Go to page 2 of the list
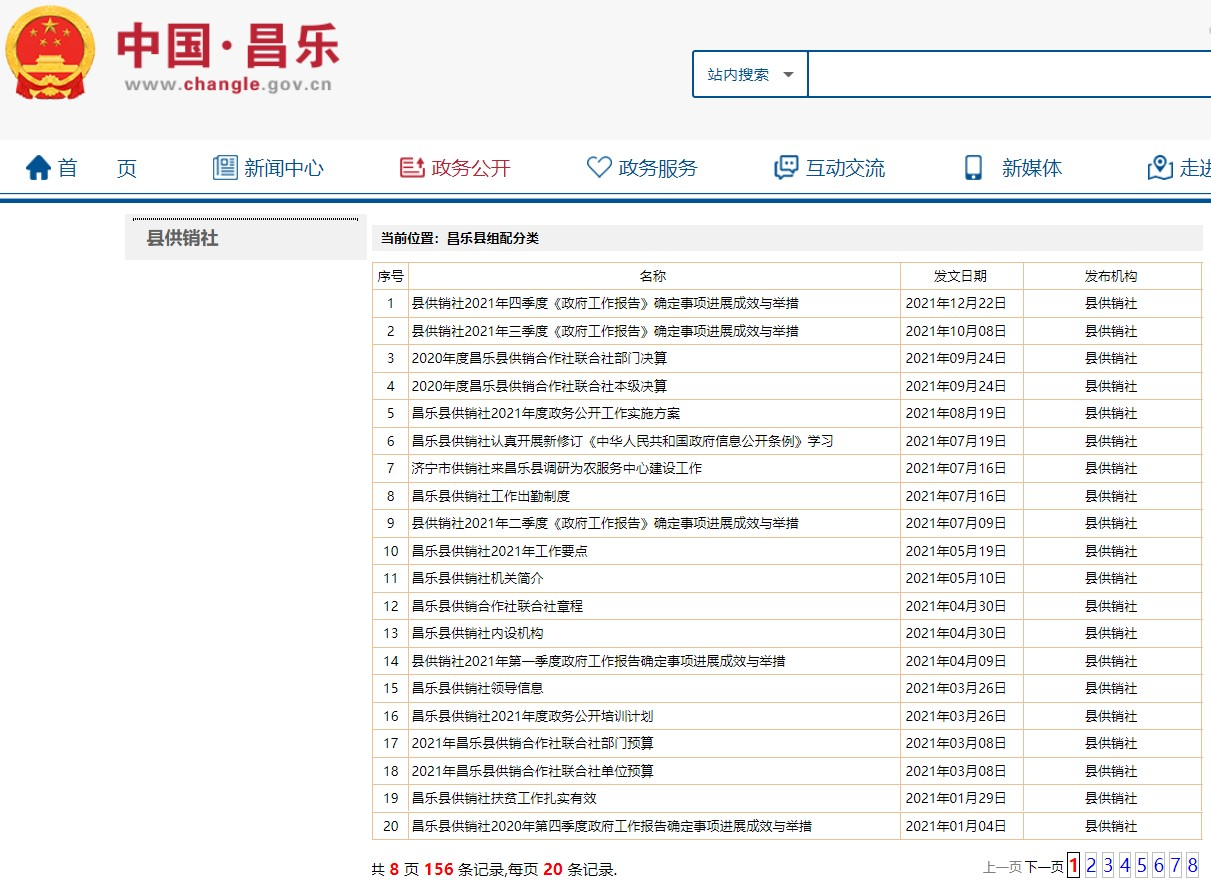 click(1091, 866)
